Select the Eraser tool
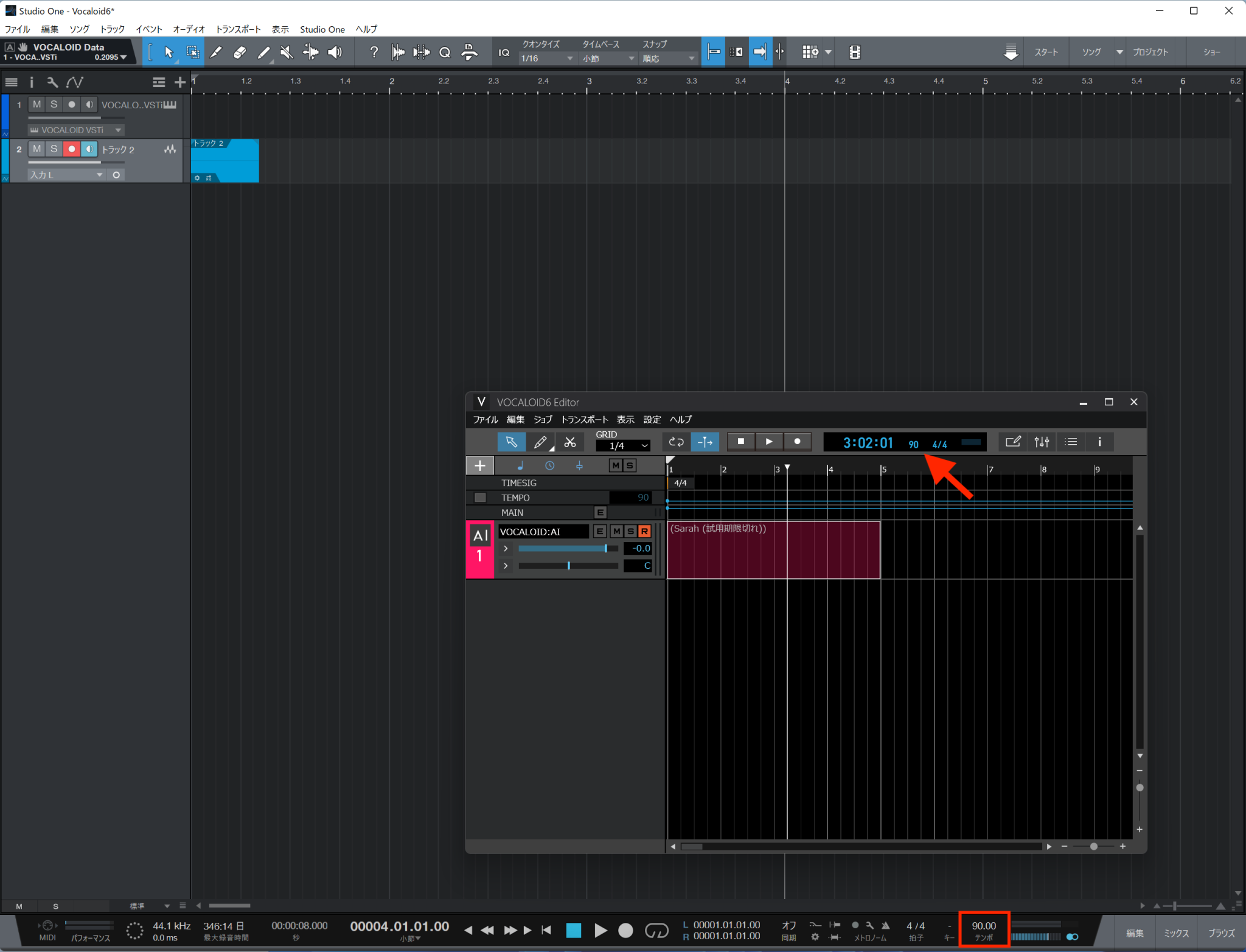1246x952 pixels. pyautogui.click(x=239, y=52)
